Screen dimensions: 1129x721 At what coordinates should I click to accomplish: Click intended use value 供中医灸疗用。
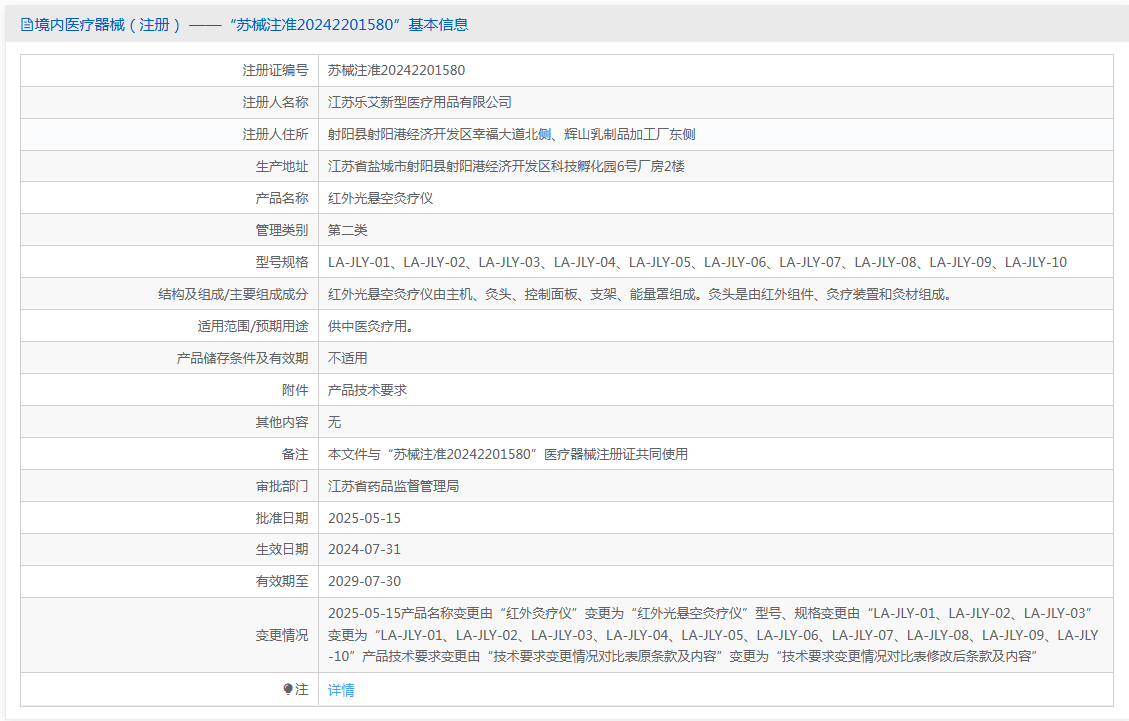click(371, 326)
